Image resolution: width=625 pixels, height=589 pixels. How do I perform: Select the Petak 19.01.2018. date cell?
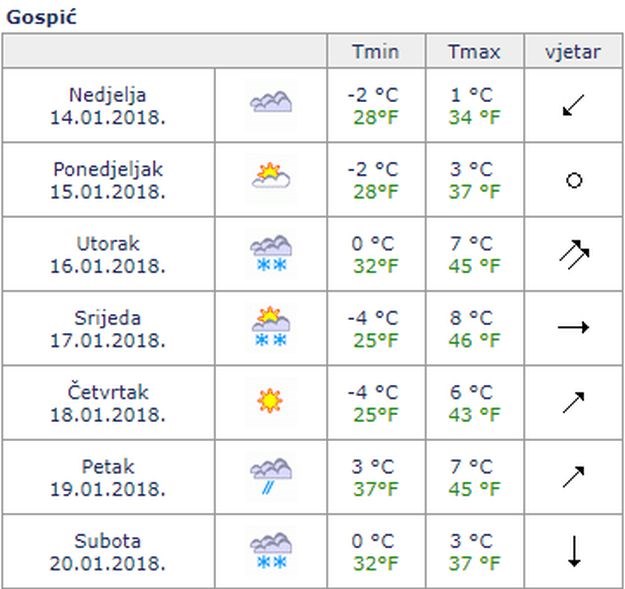pos(108,477)
